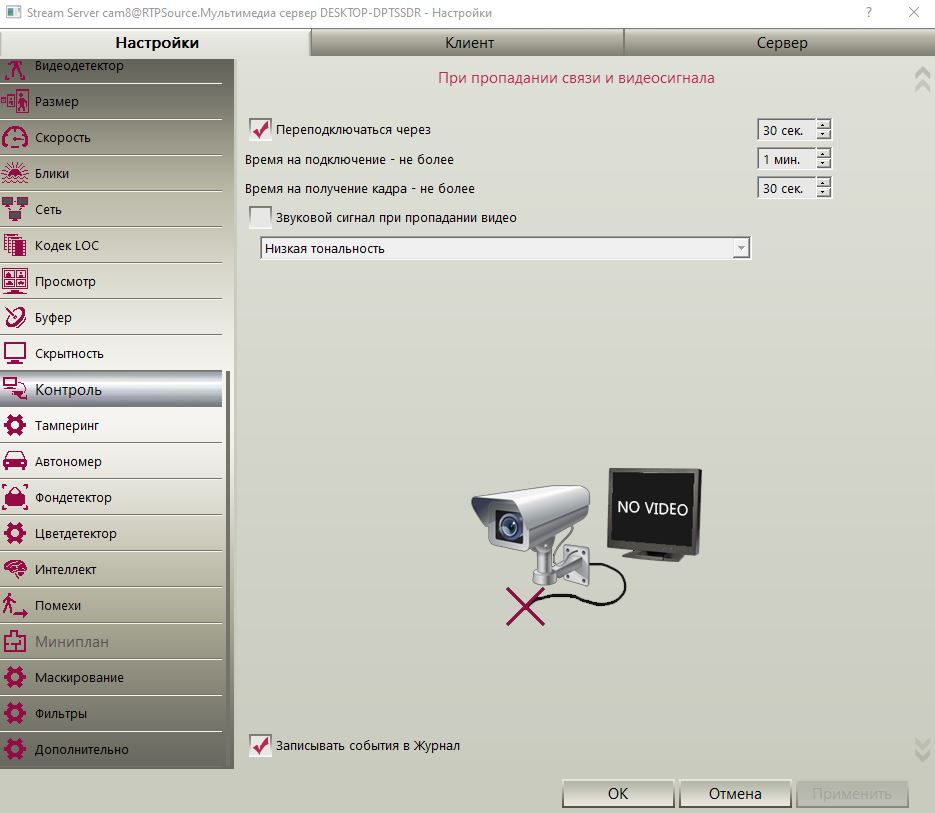Click the Фондетектор label in sidebar
This screenshot has height=813, width=935.
(x=73, y=497)
